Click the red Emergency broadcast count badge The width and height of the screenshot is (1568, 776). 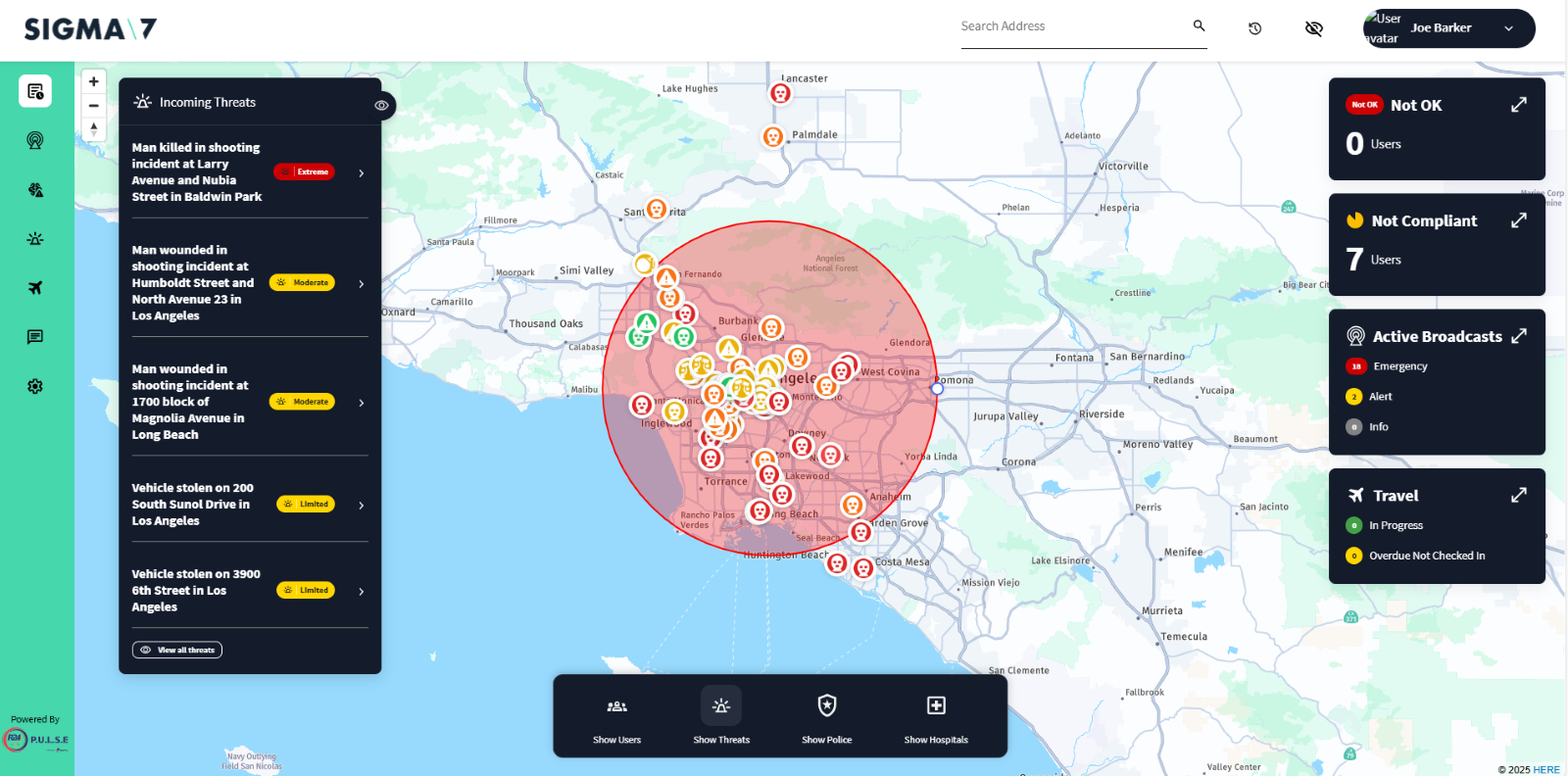(1355, 366)
